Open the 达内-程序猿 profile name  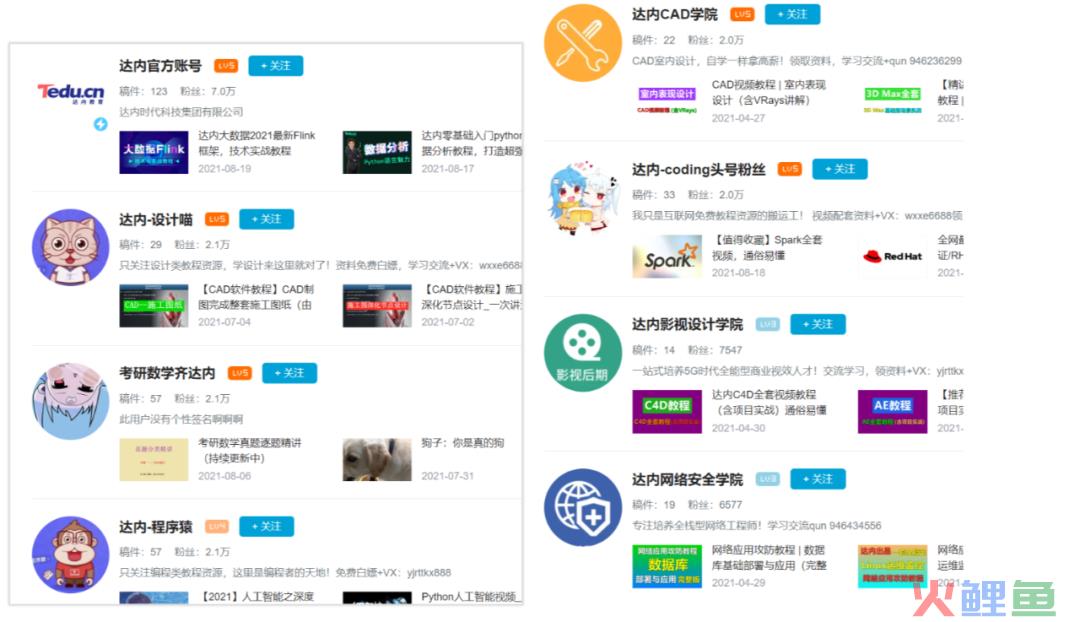156,526
